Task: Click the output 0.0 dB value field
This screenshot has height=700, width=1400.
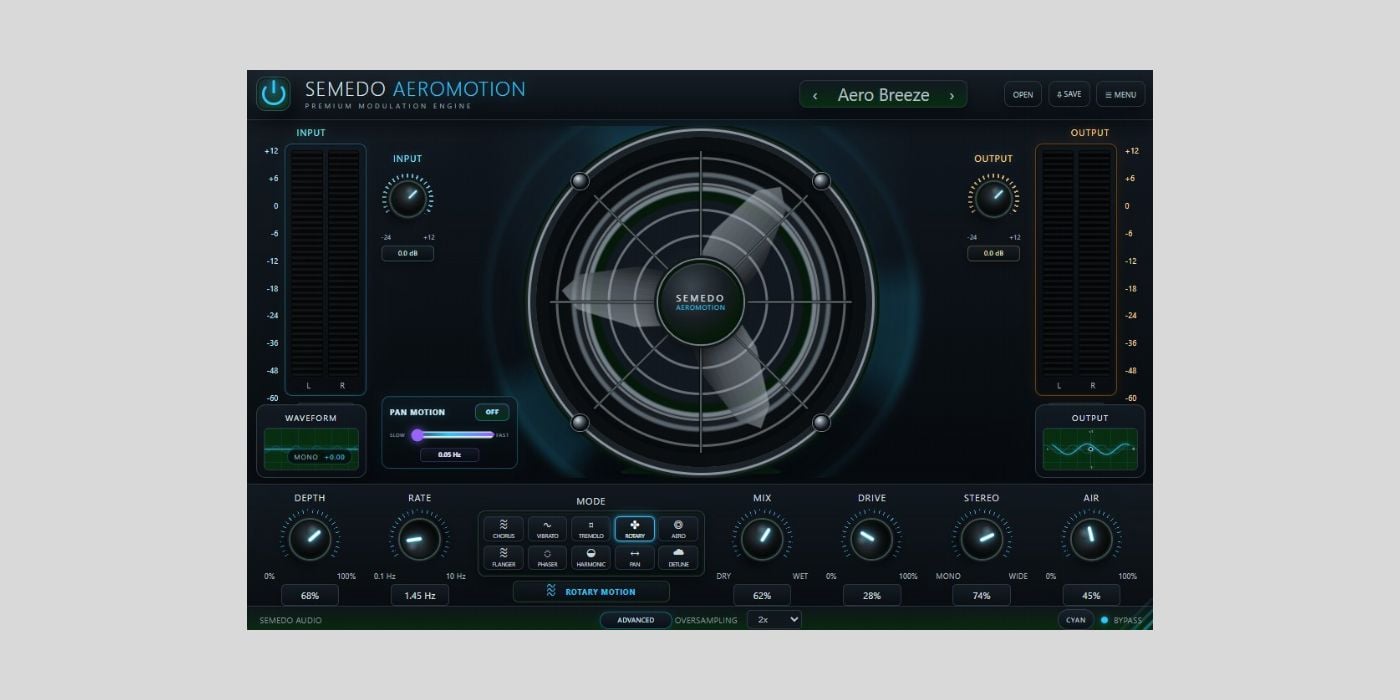Action: tap(993, 253)
